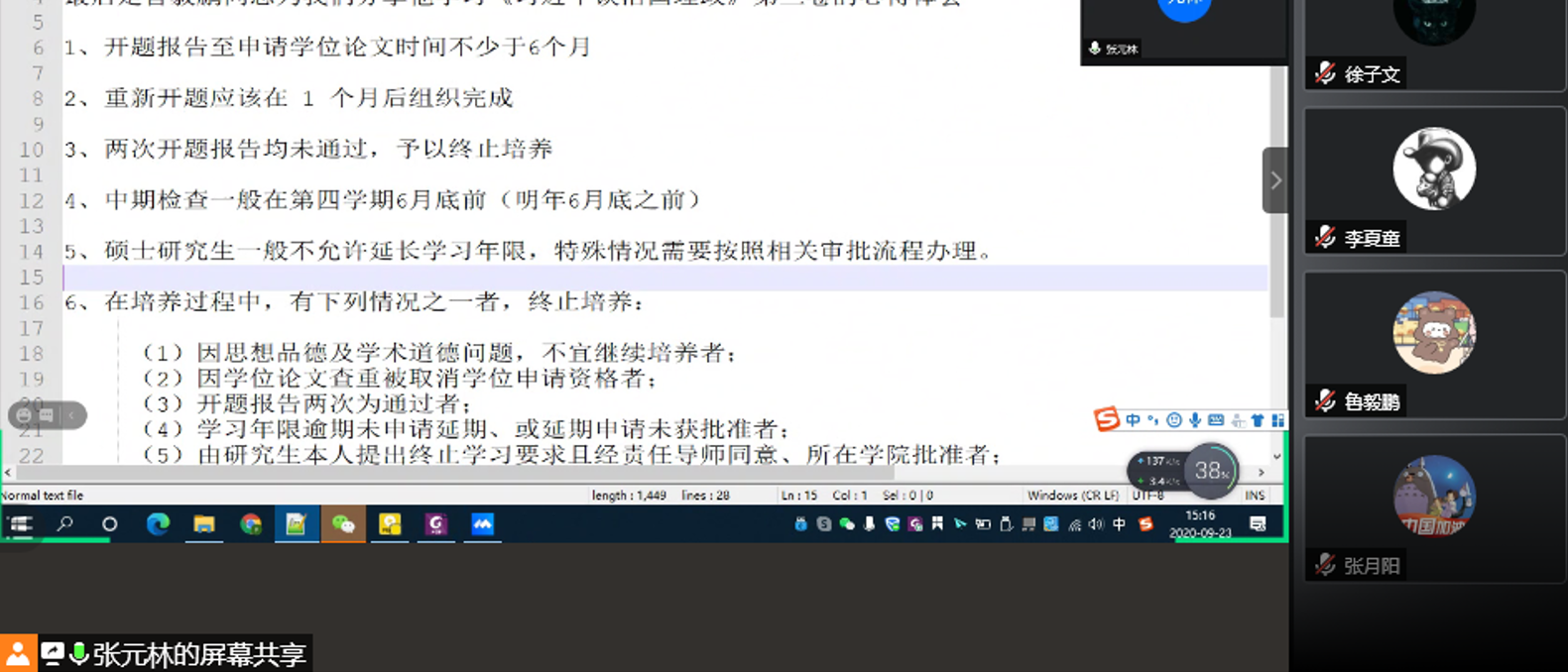Screen dimensions: 1568x672
Task: Click 李夏童's muted microphone icon
Action: 1325,238
